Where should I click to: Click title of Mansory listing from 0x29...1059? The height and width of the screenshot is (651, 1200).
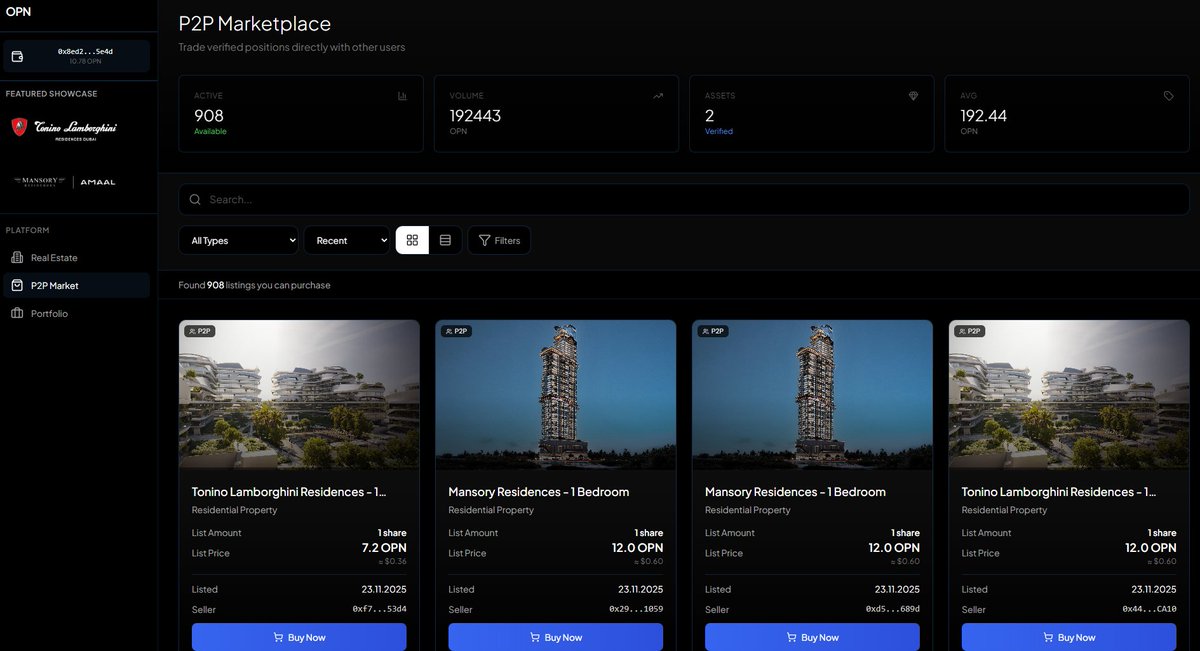coord(539,492)
